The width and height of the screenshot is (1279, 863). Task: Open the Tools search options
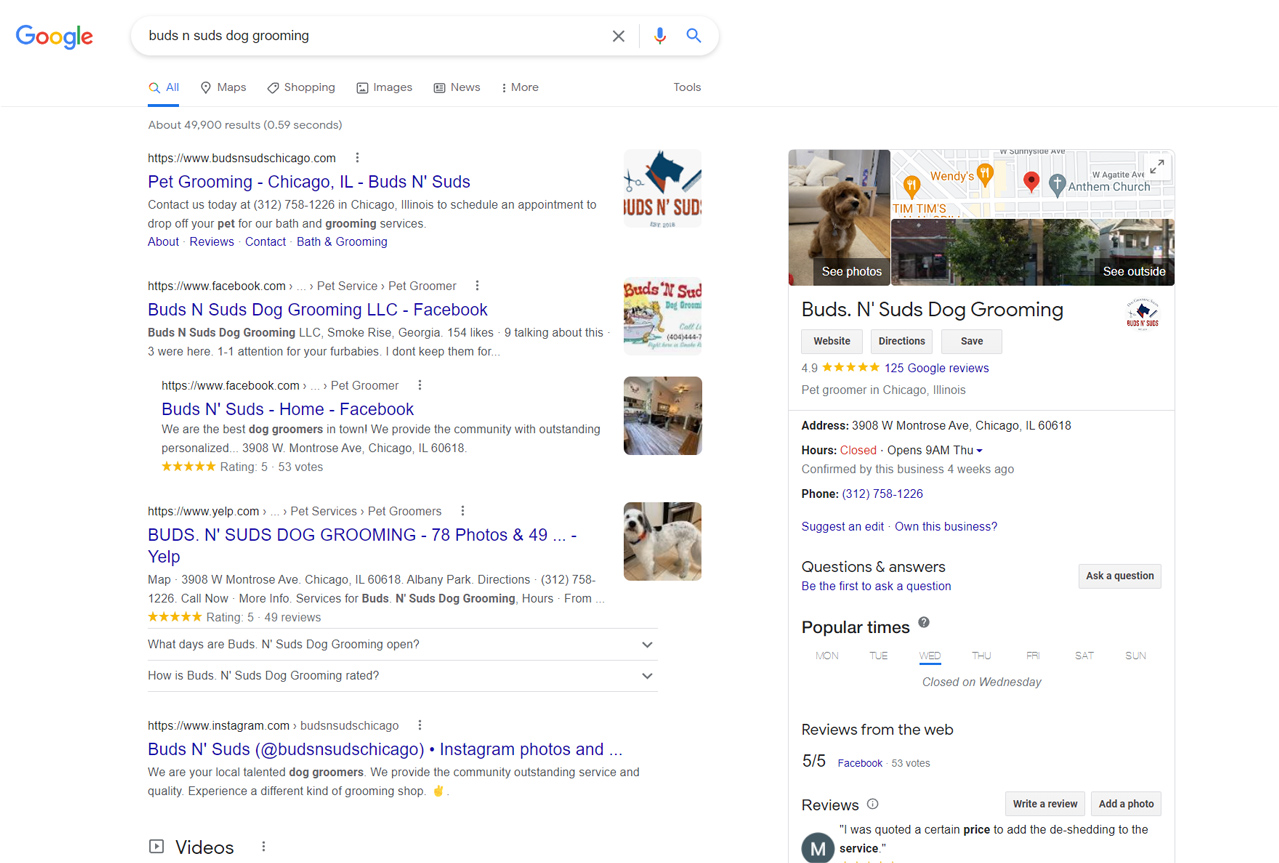pos(687,88)
